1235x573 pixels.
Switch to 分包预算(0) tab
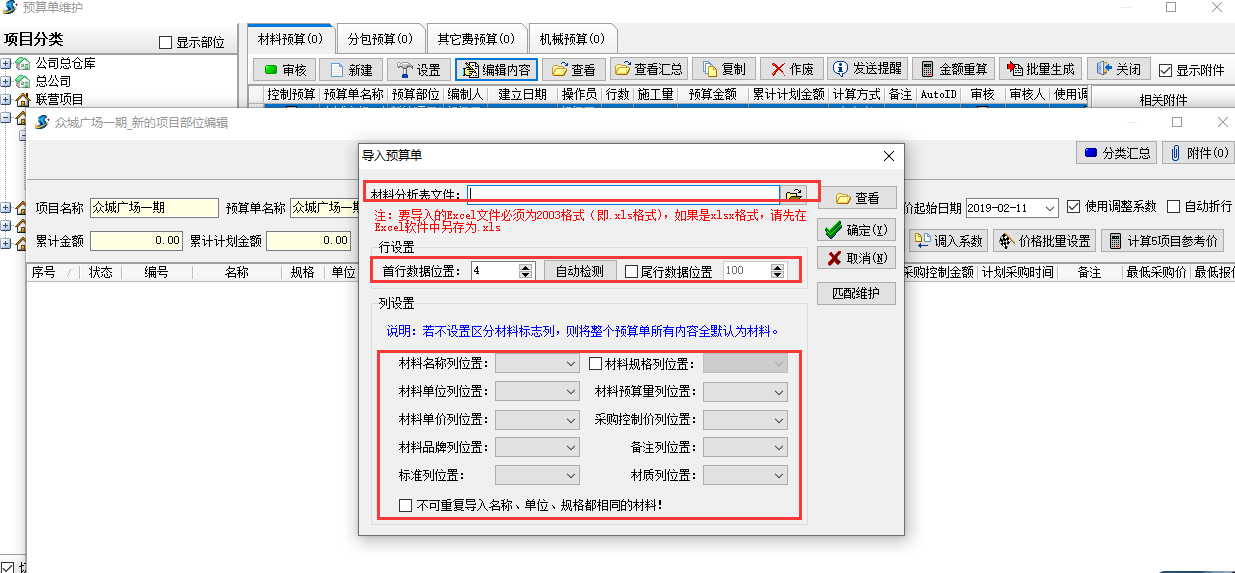(x=379, y=39)
